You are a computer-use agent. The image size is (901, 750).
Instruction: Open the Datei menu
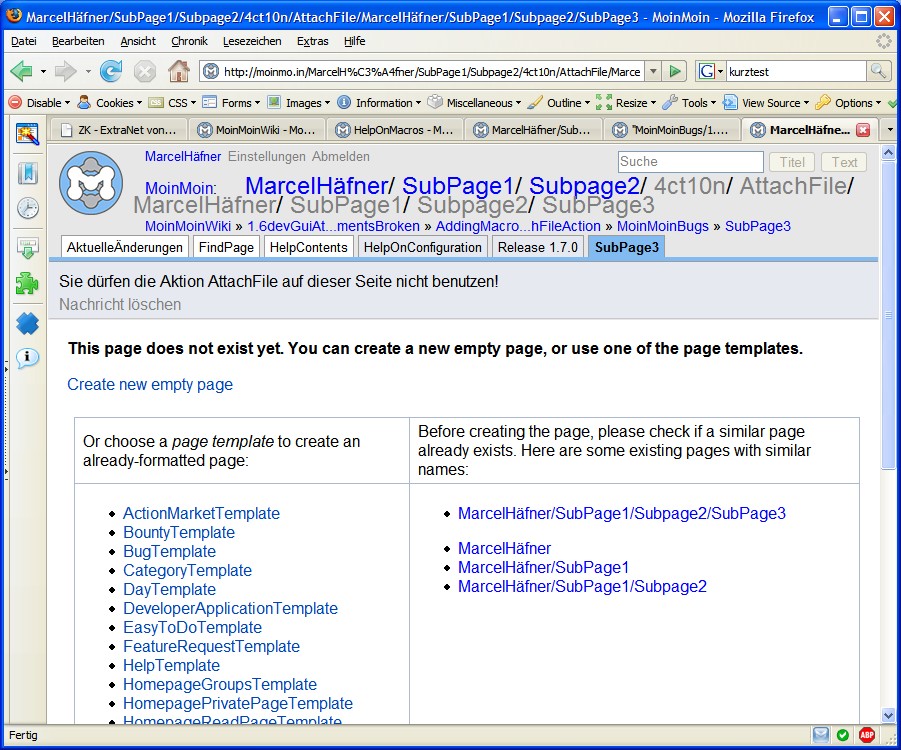24,41
